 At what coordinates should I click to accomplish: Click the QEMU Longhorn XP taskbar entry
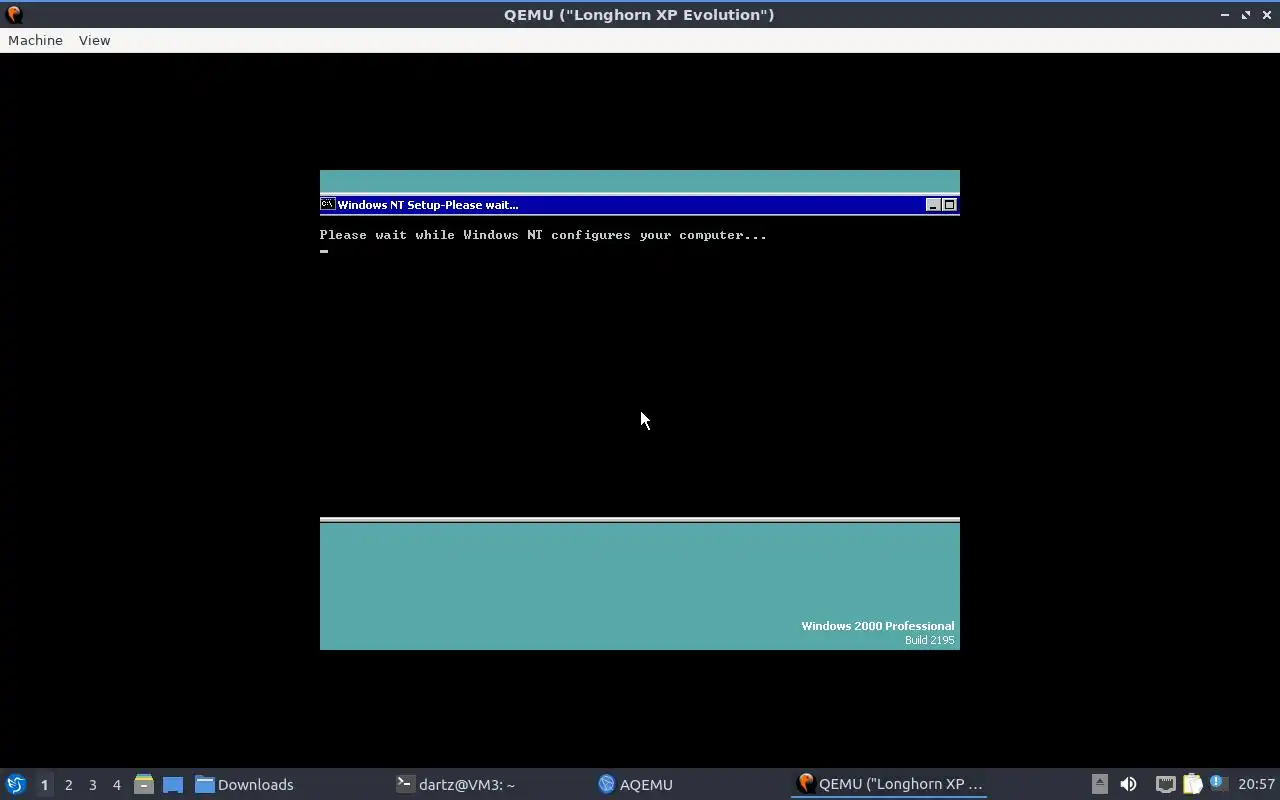click(889, 784)
